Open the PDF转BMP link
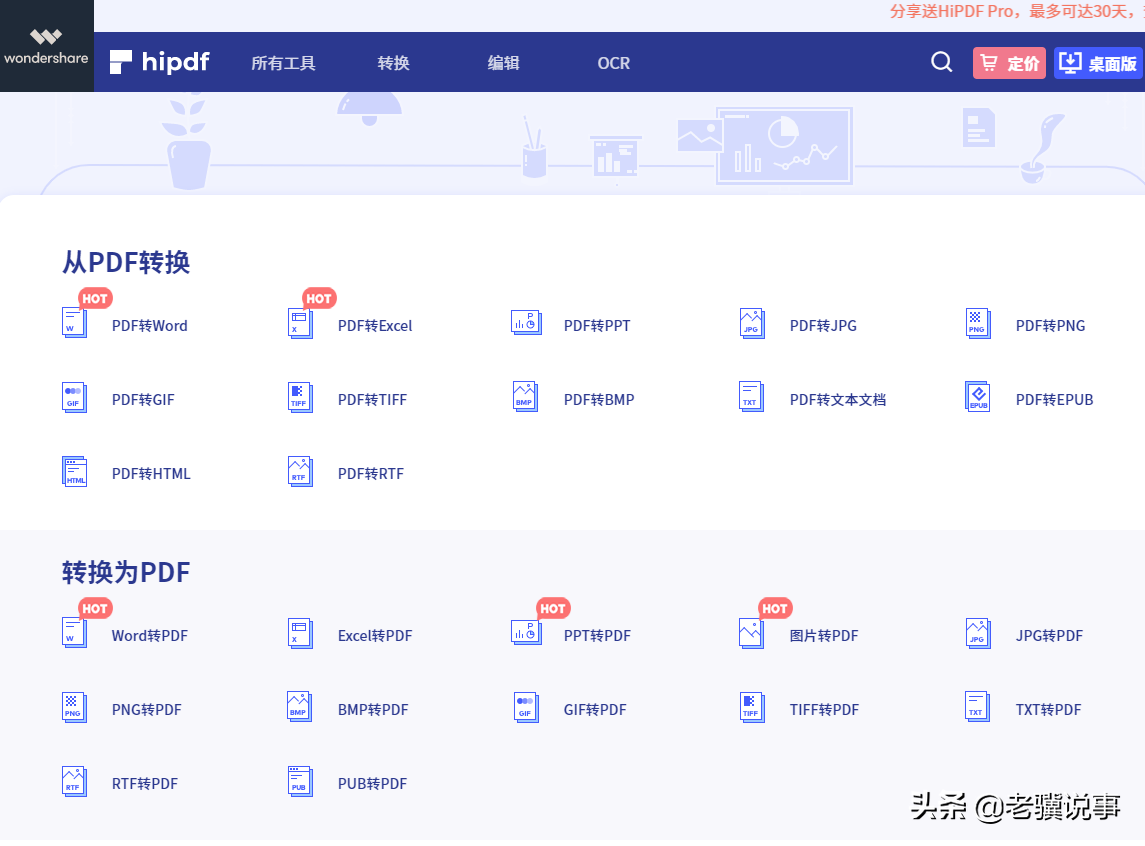 pos(599,400)
